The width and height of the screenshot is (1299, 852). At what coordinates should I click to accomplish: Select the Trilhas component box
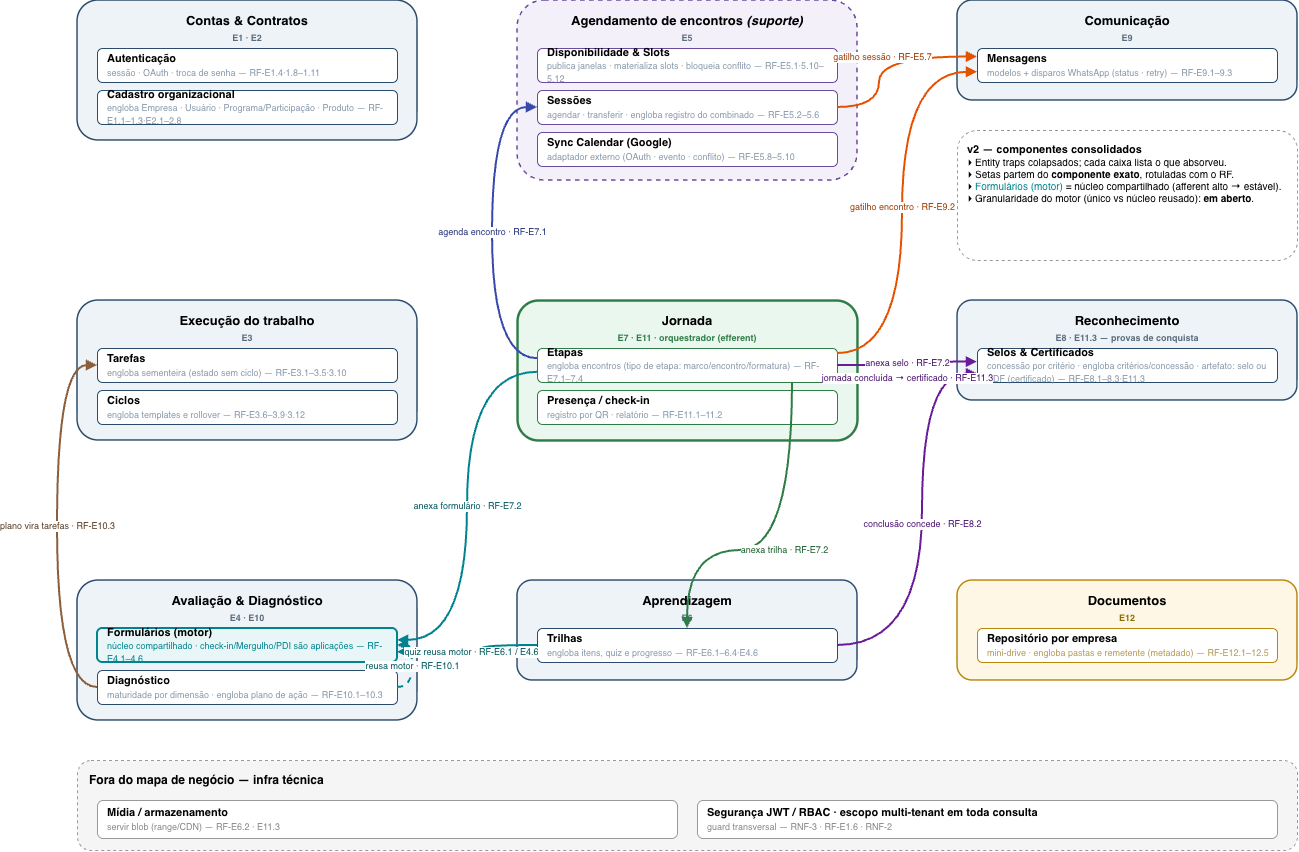click(687, 645)
